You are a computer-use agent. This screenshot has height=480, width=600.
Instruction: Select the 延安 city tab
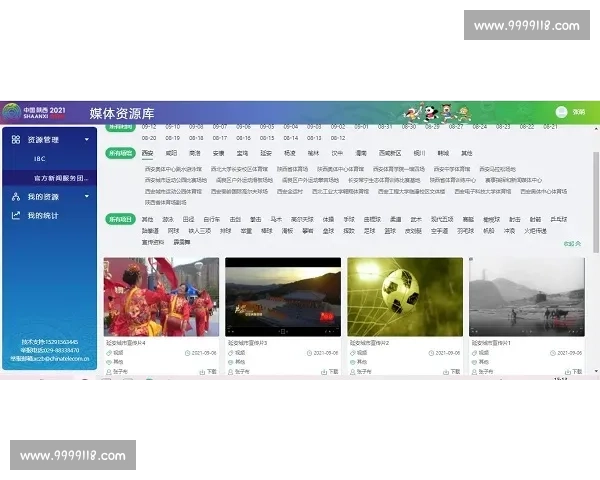pyautogui.click(x=266, y=153)
